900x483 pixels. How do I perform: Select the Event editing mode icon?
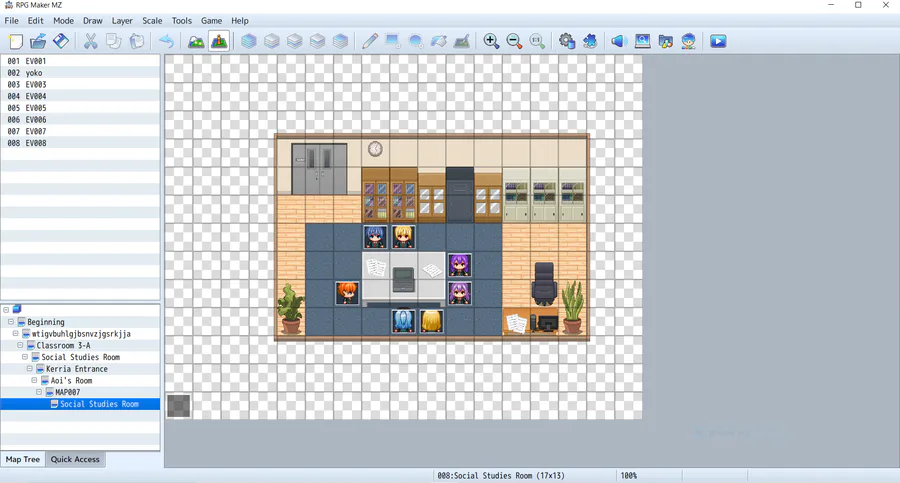219,41
